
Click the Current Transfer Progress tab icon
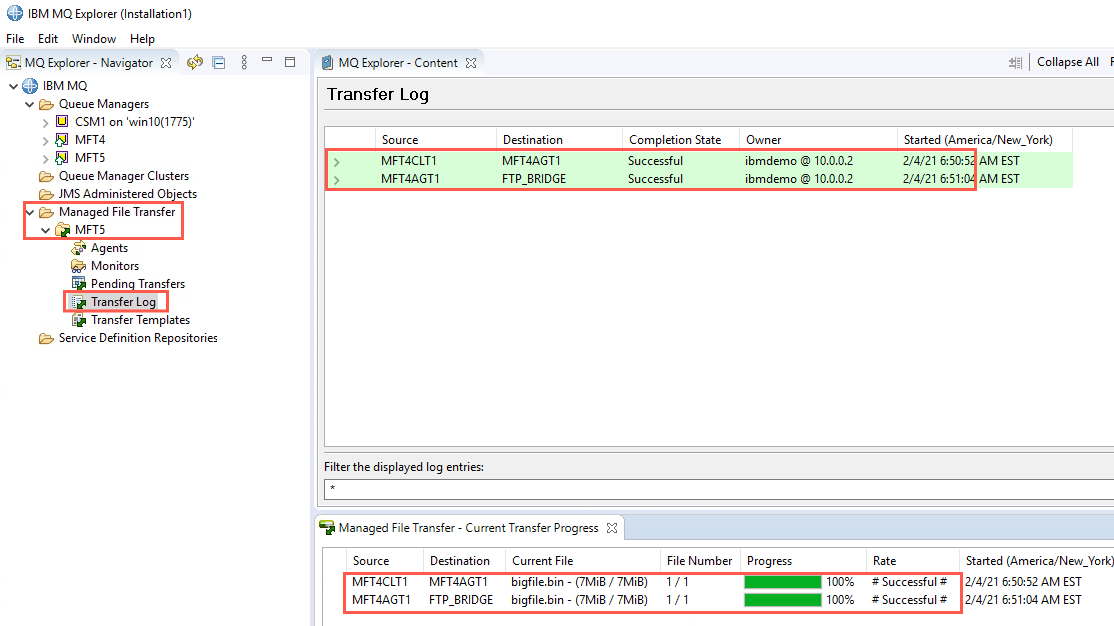tap(327, 528)
